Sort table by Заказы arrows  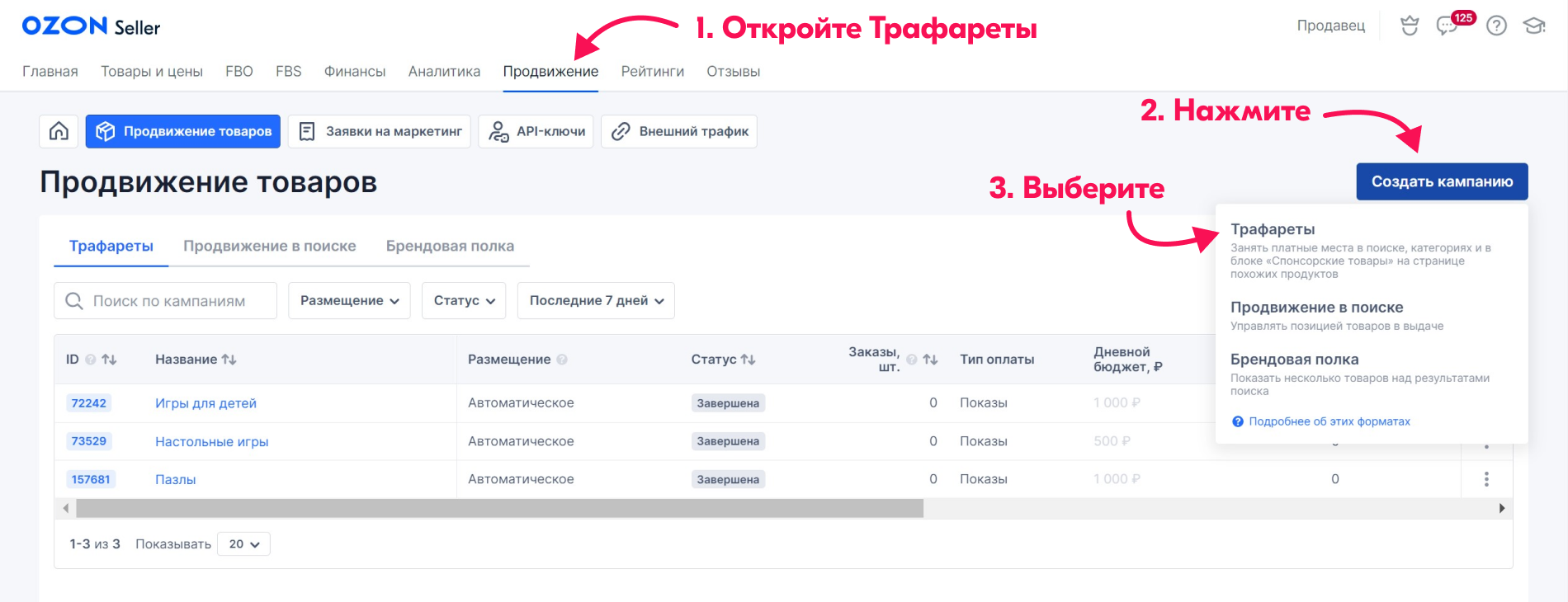tap(930, 360)
